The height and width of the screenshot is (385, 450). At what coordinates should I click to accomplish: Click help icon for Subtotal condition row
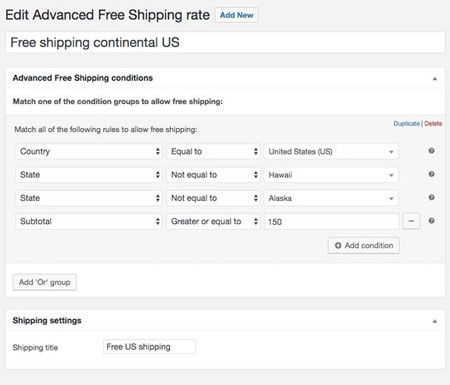431,221
